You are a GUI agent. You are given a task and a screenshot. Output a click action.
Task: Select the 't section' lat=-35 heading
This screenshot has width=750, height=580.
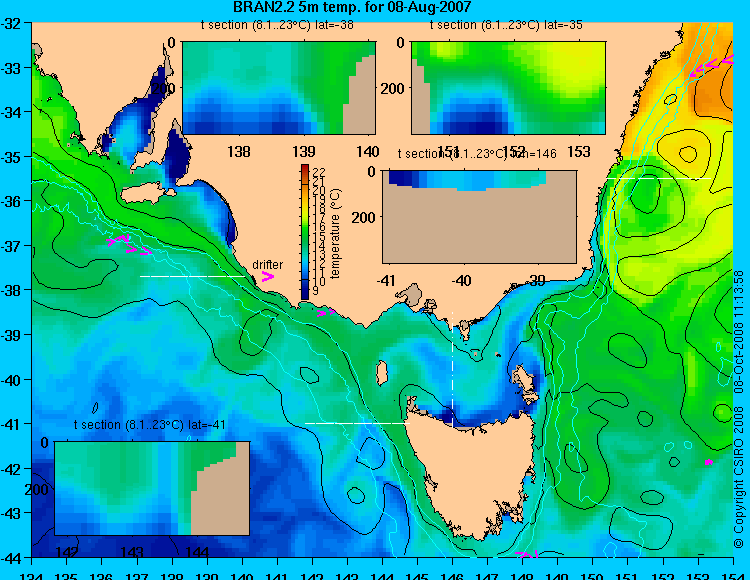click(506, 25)
